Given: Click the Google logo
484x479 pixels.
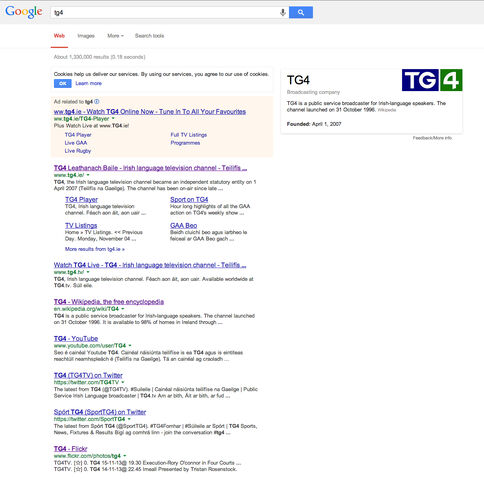Looking at the screenshot, I should (x=24, y=12).
